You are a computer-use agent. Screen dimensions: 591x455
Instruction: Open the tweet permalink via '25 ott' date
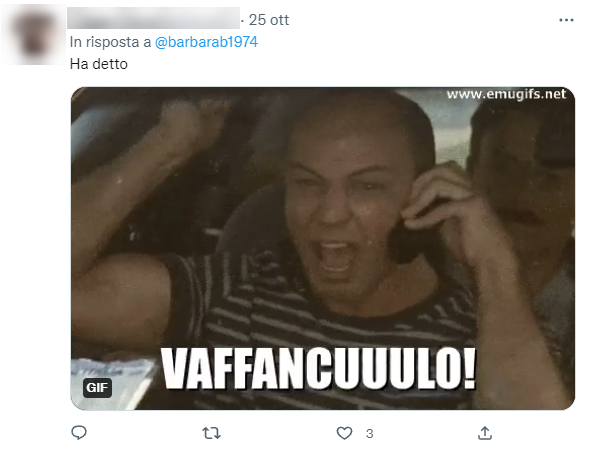[269, 20]
